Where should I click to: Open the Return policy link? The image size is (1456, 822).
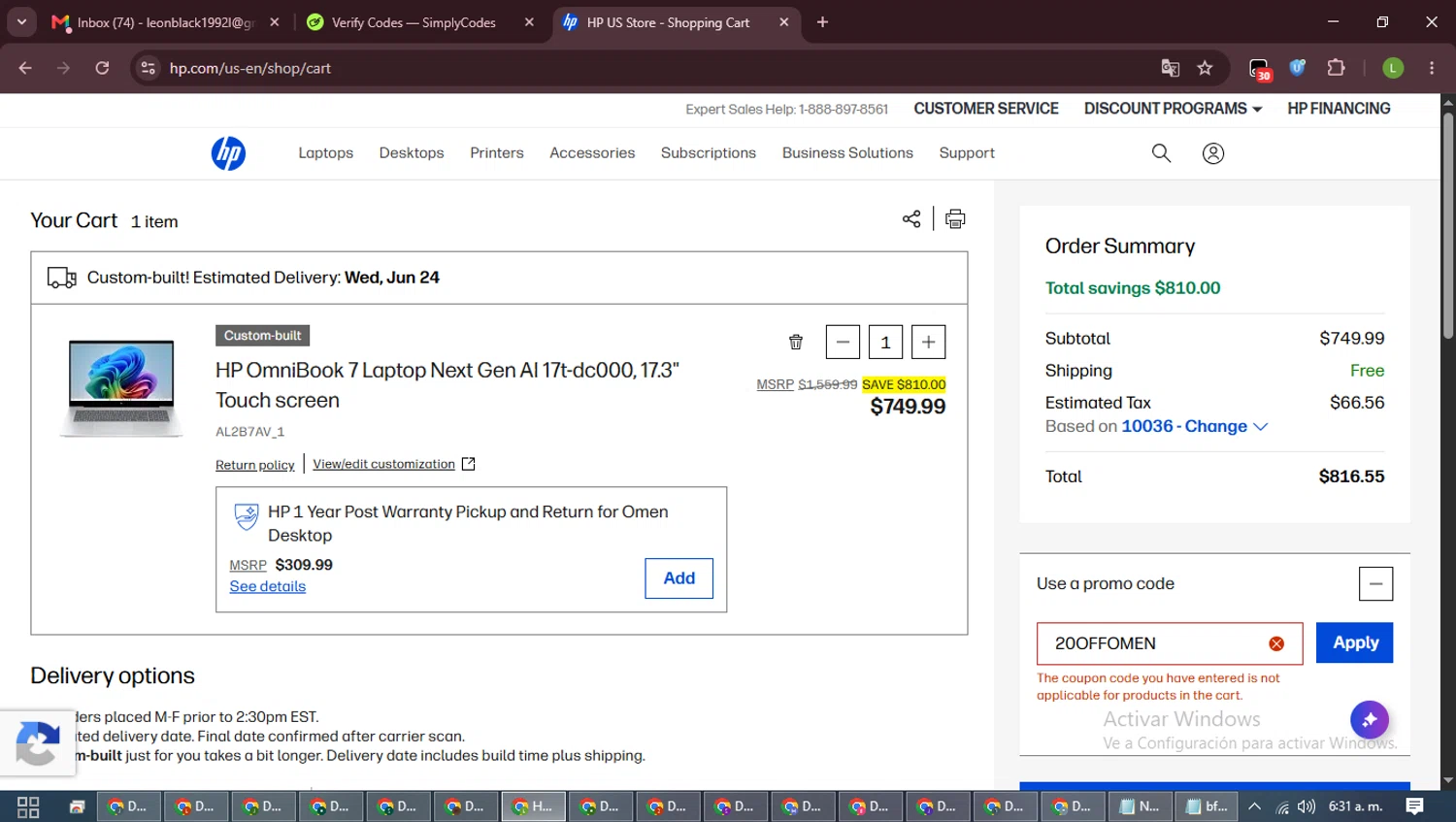coord(255,465)
